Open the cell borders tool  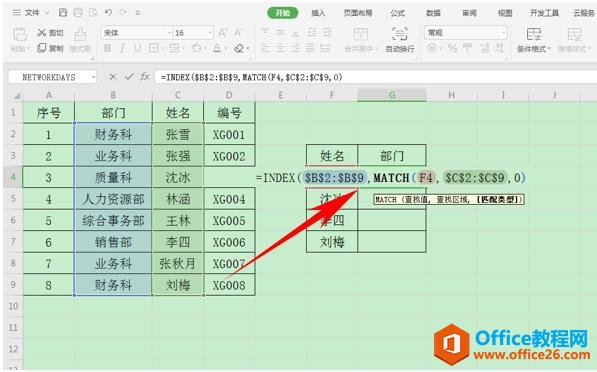click(x=154, y=48)
